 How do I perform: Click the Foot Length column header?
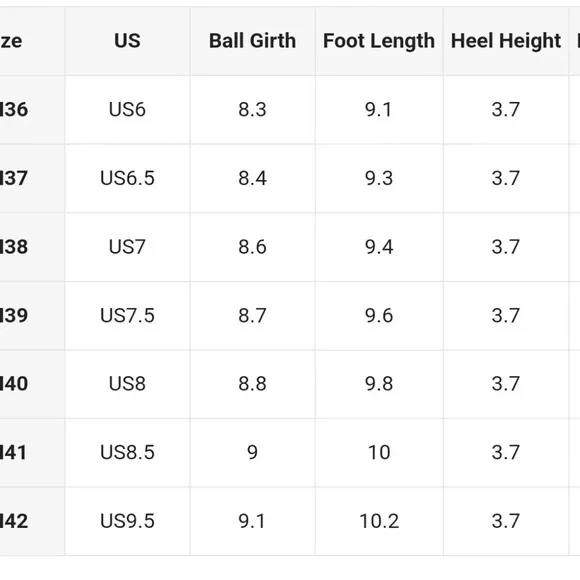click(379, 41)
